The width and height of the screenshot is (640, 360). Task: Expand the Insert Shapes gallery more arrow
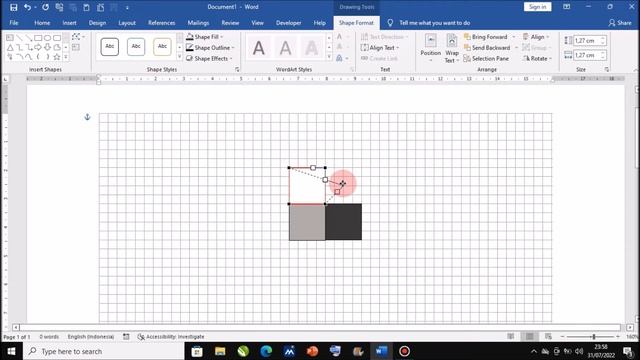(x=66, y=57)
